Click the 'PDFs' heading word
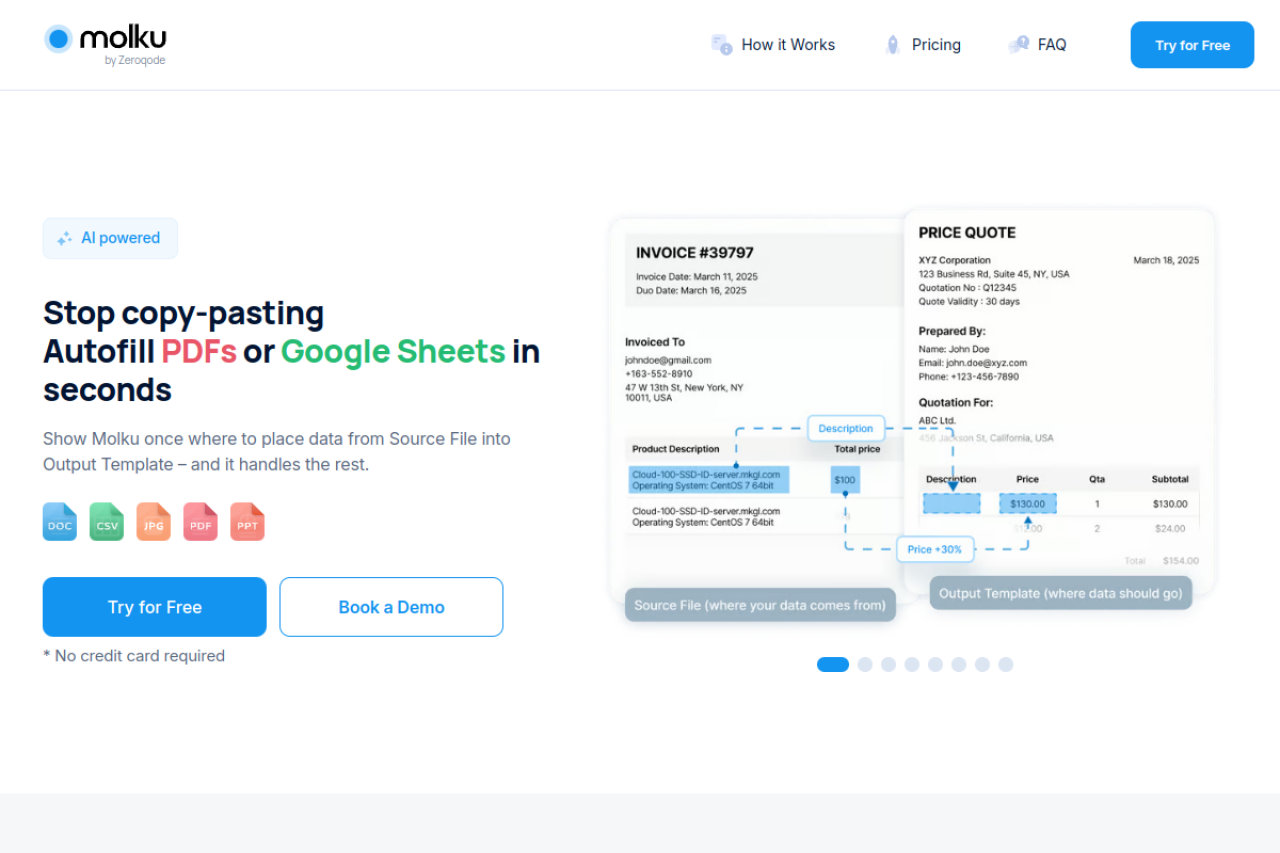Image resolution: width=1280 pixels, height=853 pixels. [x=199, y=351]
